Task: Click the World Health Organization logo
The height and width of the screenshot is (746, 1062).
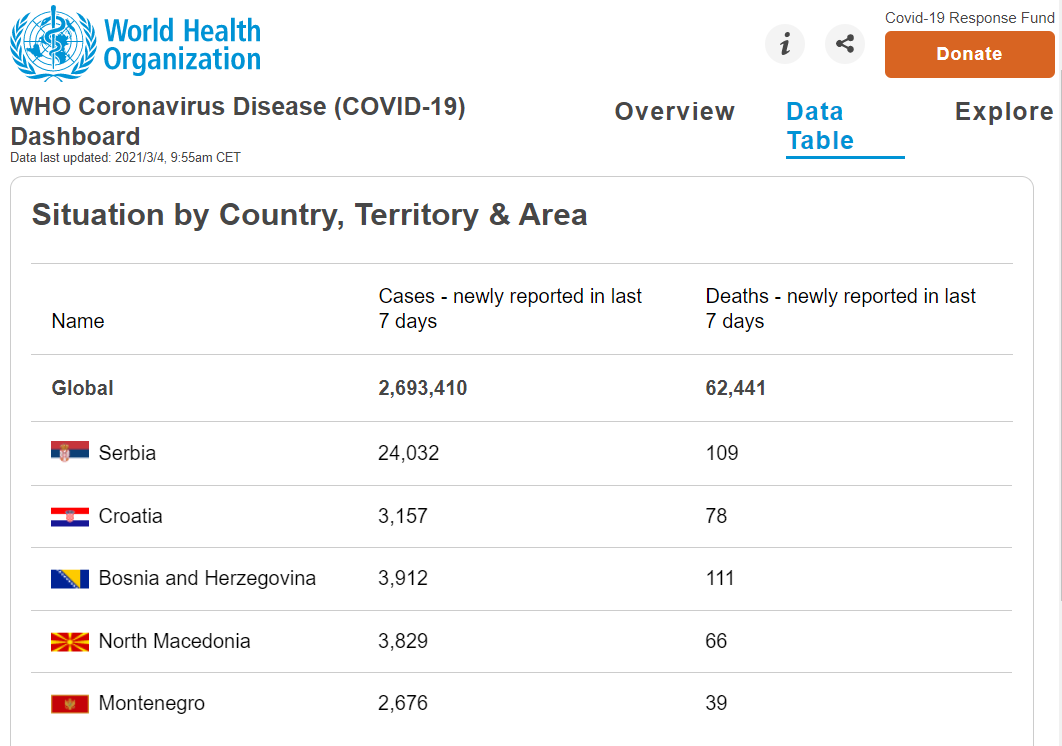Action: tap(135, 43)
